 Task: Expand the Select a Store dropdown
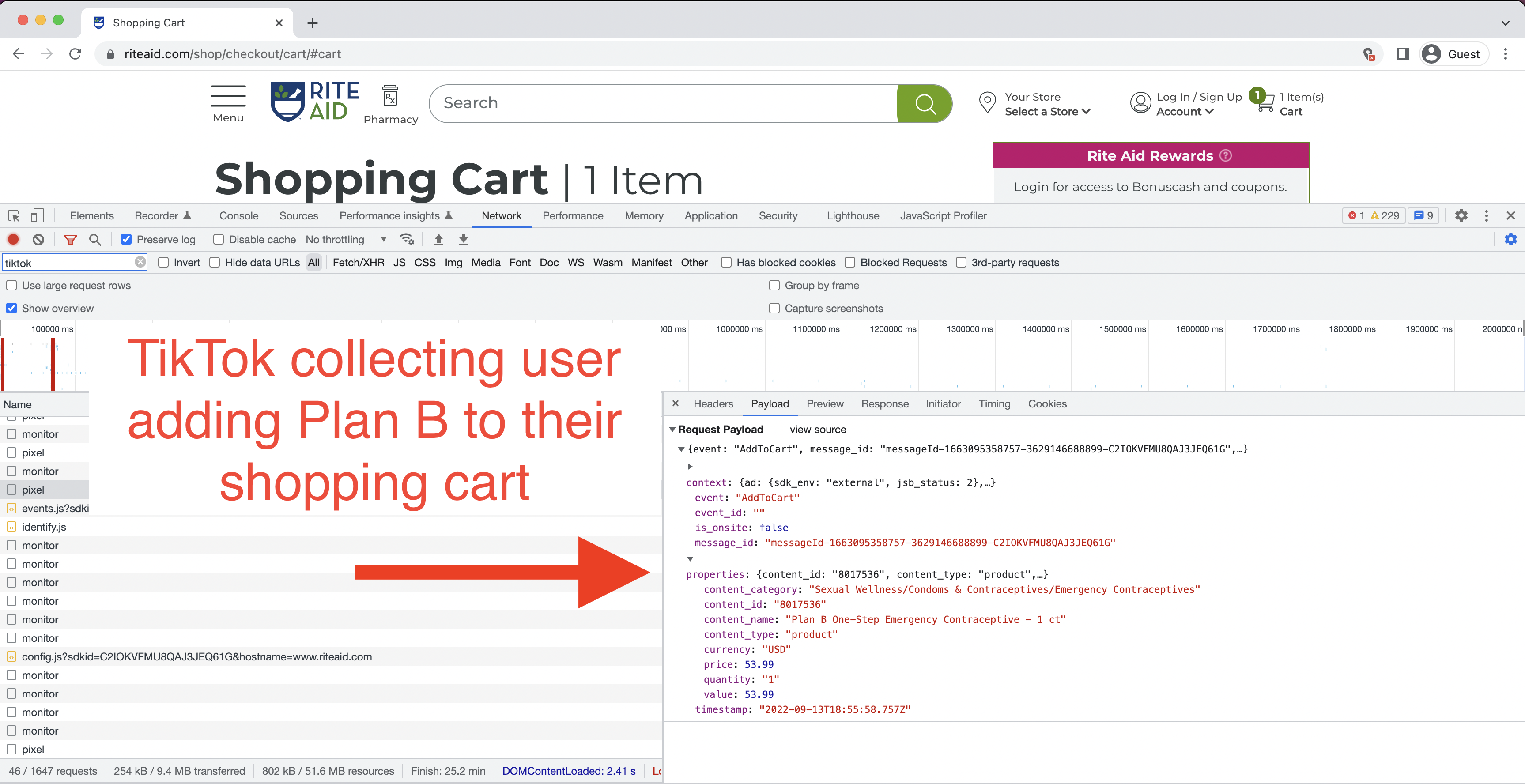1047,111
